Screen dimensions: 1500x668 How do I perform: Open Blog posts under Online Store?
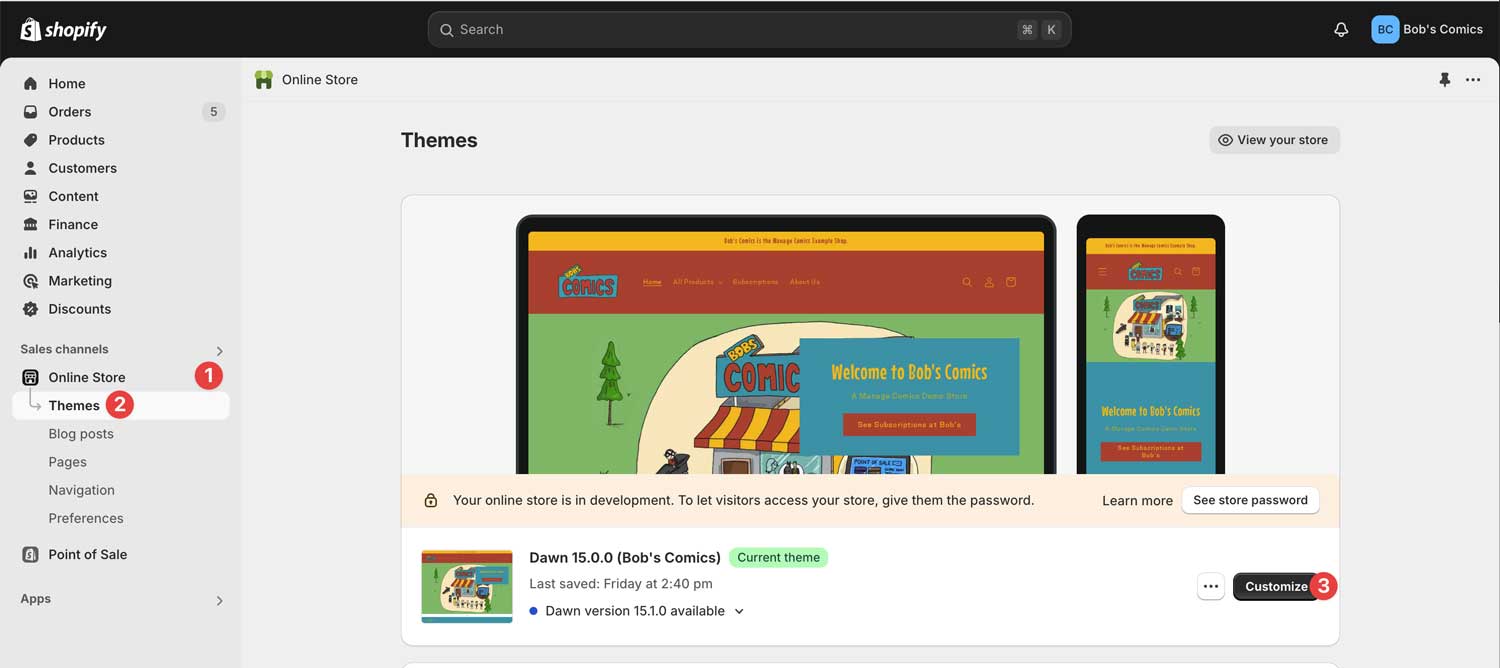pos(81,434)
